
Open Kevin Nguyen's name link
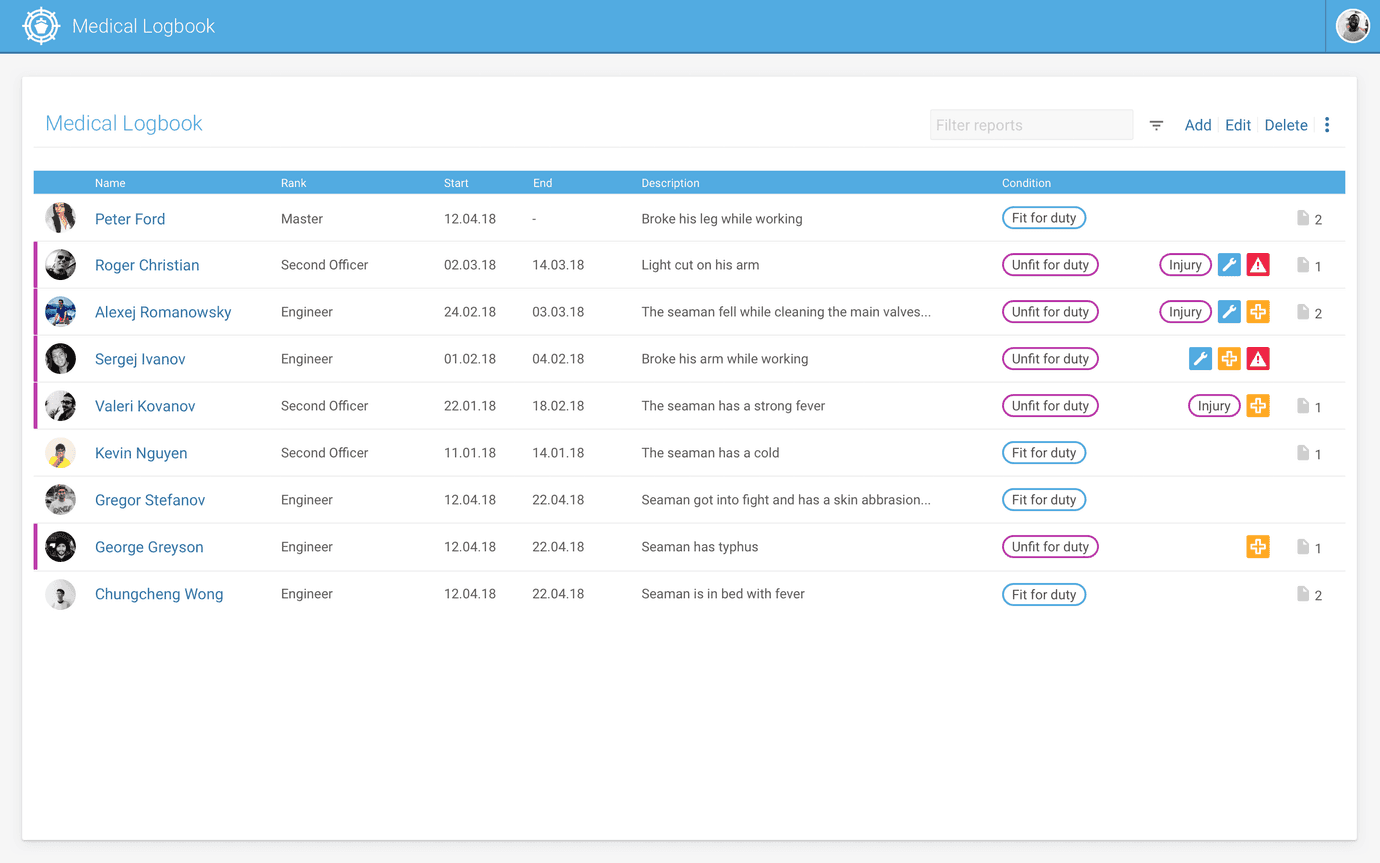141,453
